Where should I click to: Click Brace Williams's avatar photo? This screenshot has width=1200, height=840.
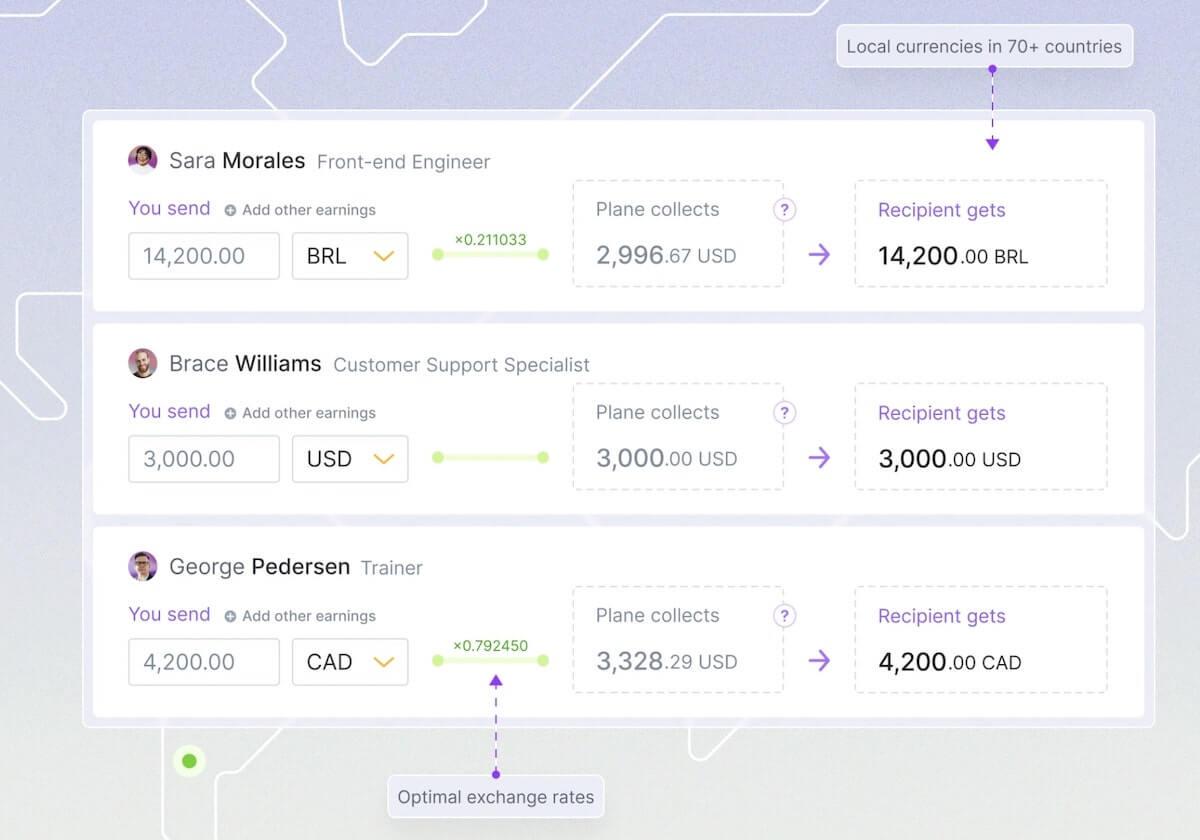coord(143,363)
